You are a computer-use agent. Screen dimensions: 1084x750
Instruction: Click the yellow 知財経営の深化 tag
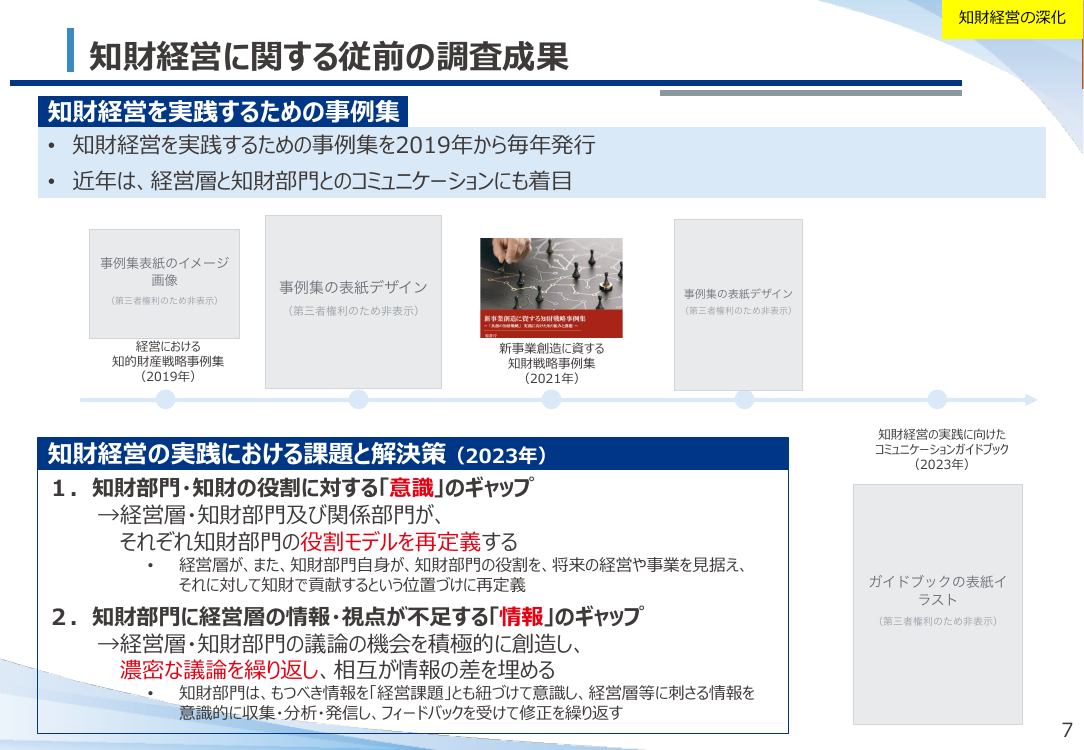click(1012, 19)
